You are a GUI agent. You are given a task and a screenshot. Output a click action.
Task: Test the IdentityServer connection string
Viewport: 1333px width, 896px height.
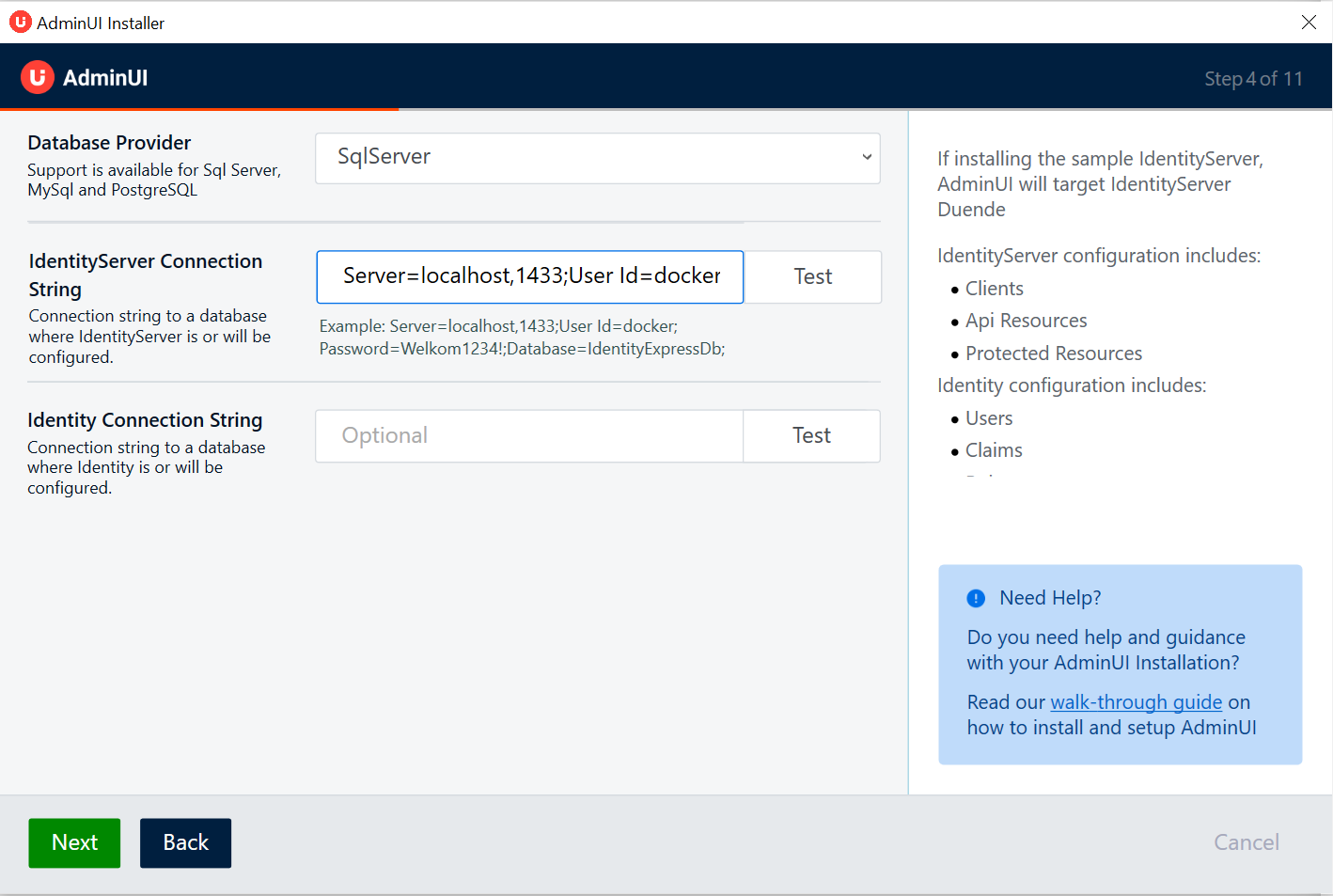coord(812,276)
